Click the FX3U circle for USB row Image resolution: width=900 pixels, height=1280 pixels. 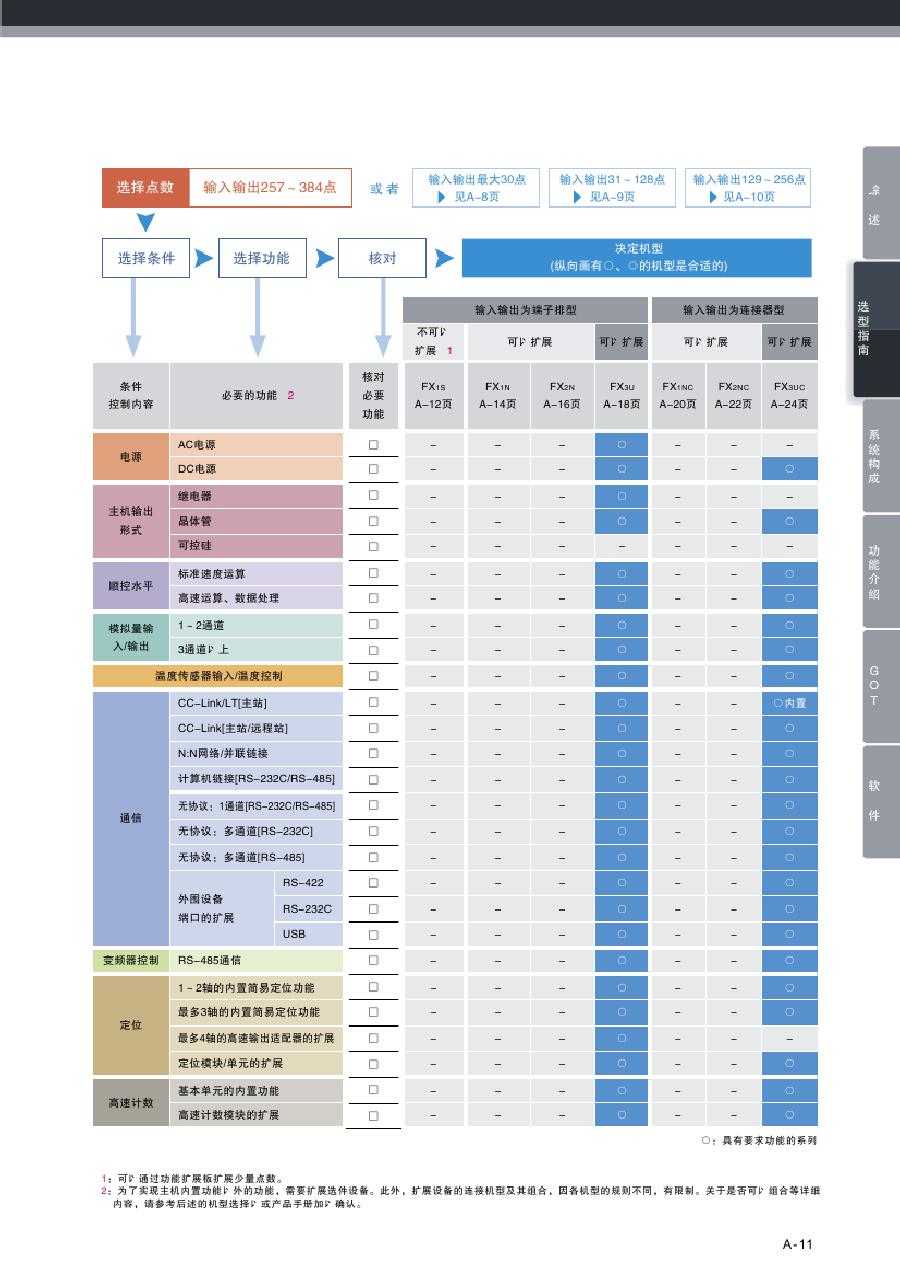[x=621, y=935]
